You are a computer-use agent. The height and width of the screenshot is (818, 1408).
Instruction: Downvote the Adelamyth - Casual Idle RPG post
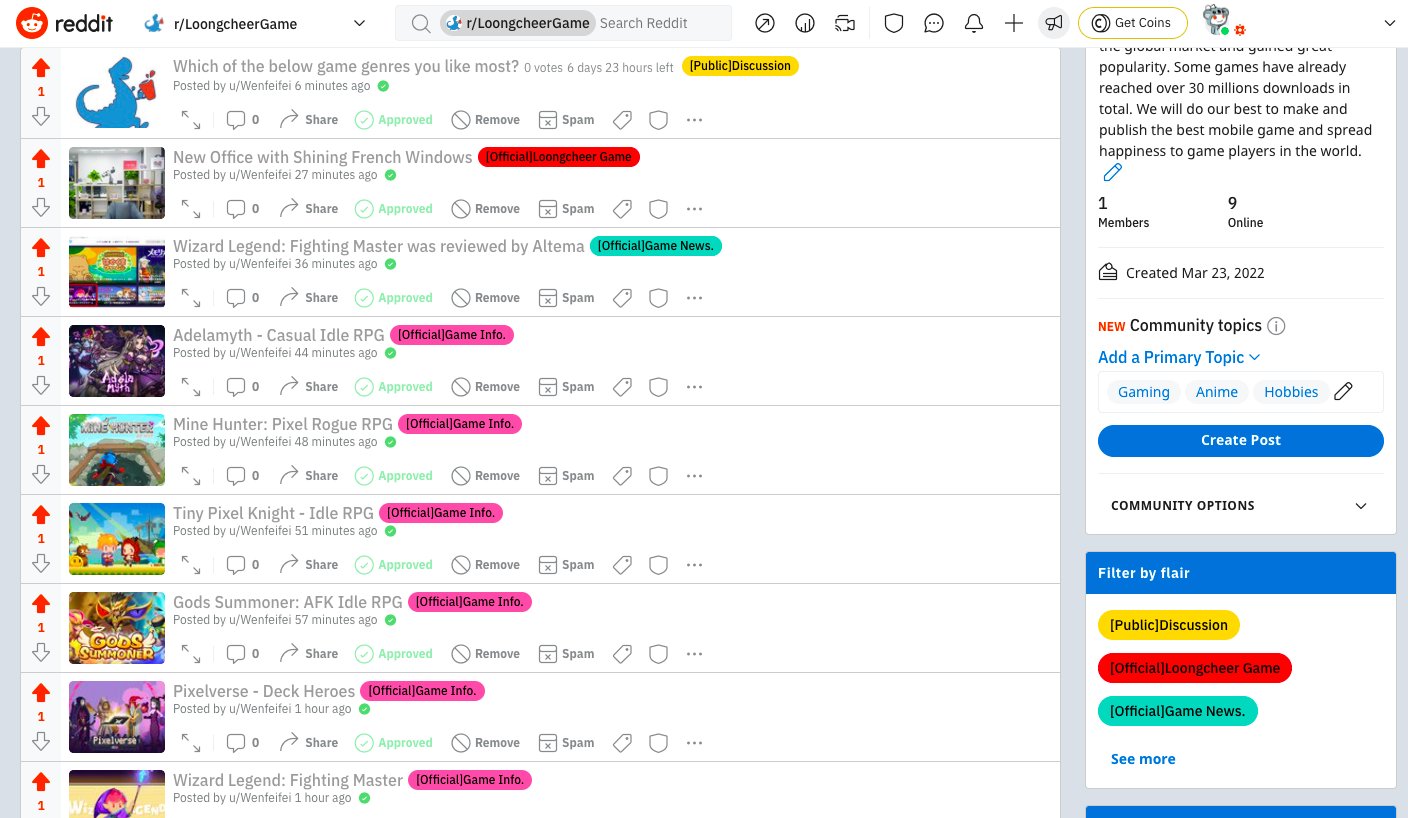(x=41, y=385)
